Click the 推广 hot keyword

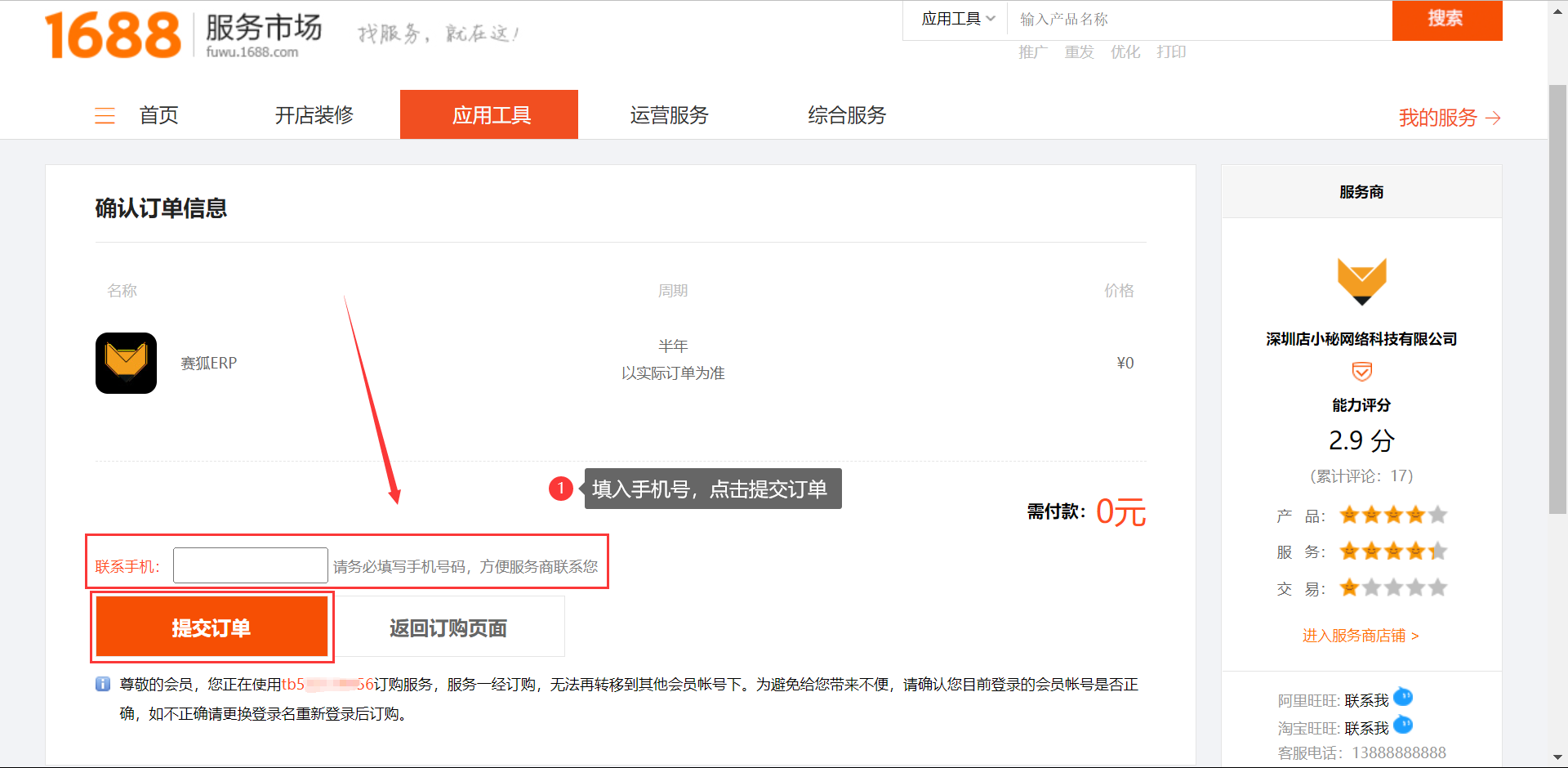[1033, 52]
